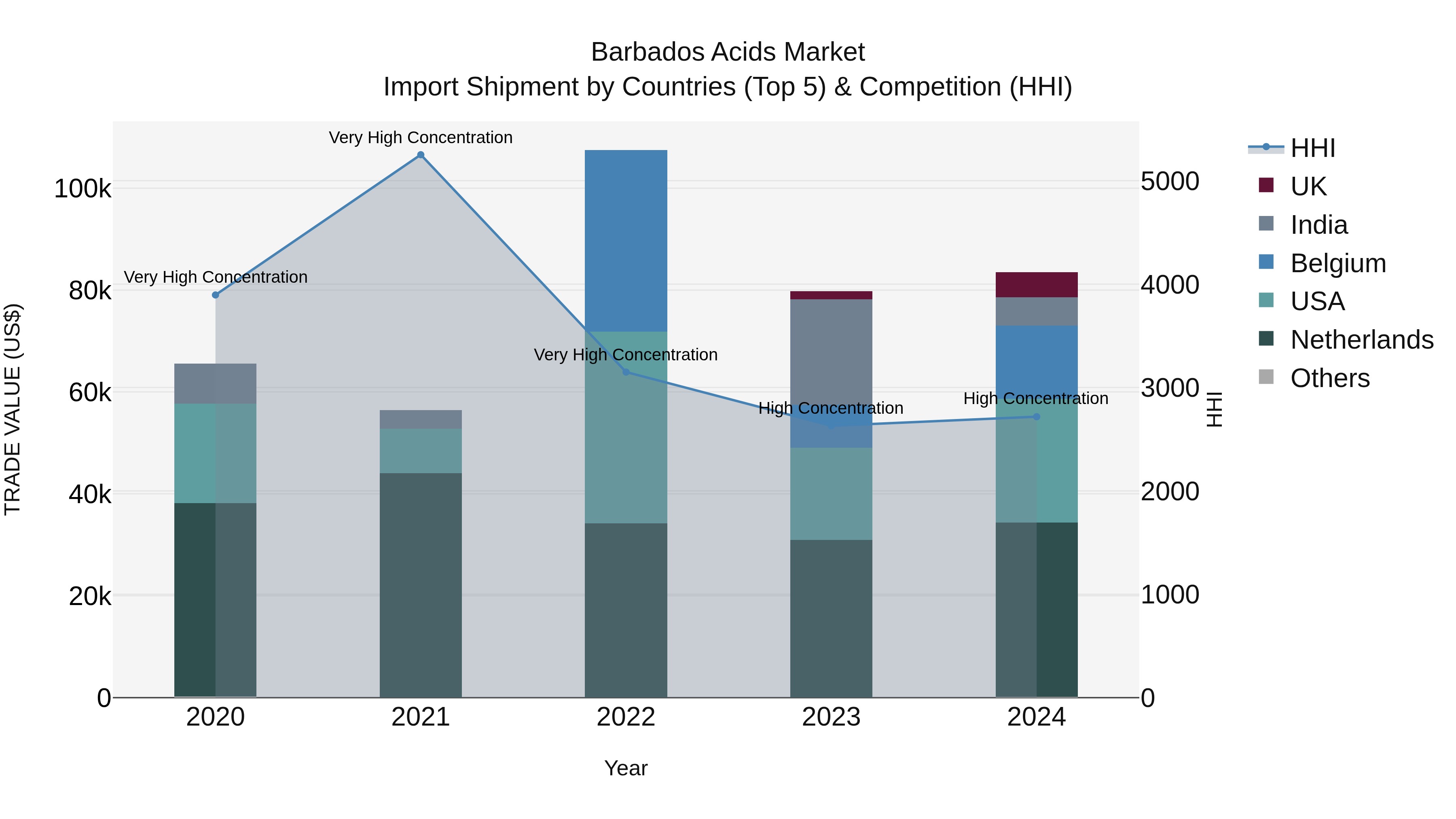Click the 100k trade value axis tick

pos(83,188)
